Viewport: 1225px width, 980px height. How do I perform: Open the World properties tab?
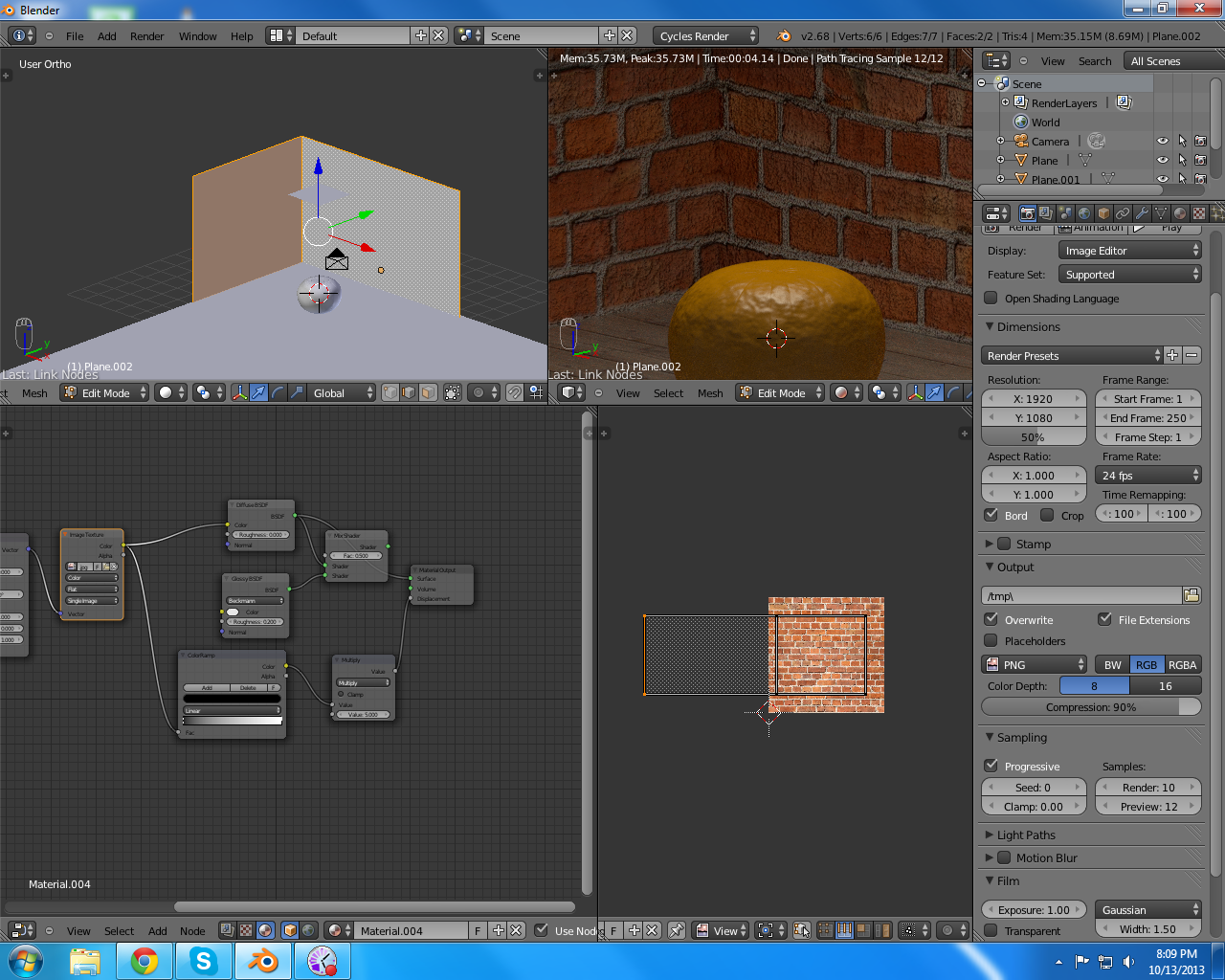pos(1084,213)
